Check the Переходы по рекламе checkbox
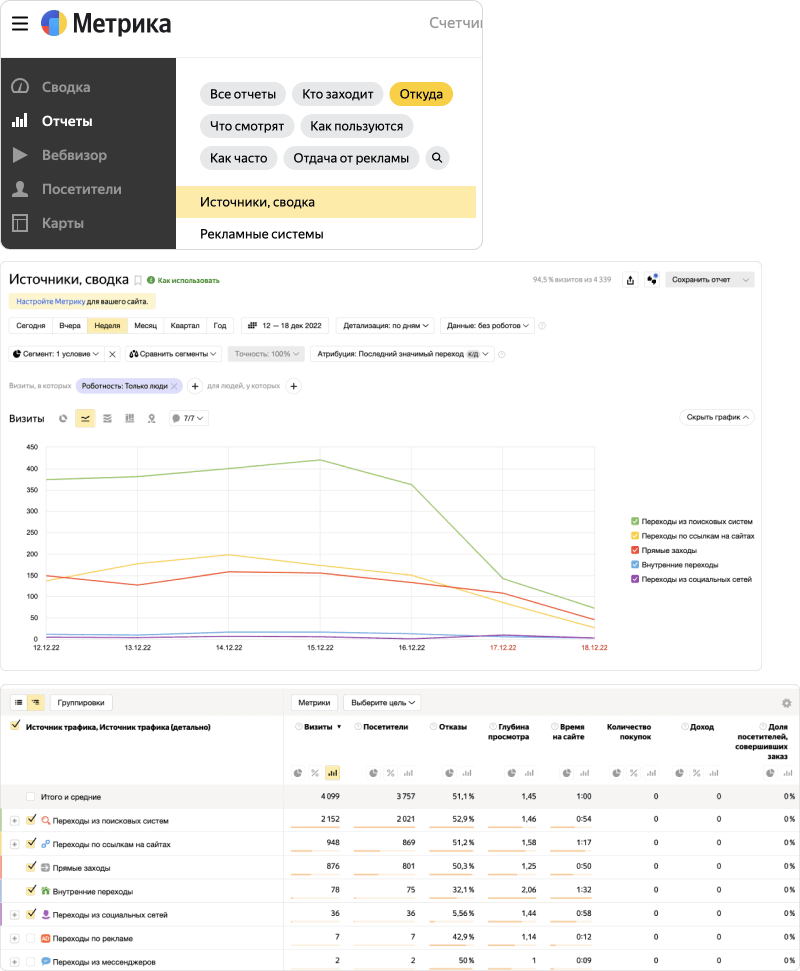Viewport: 800px width, 971px height. 31,938
